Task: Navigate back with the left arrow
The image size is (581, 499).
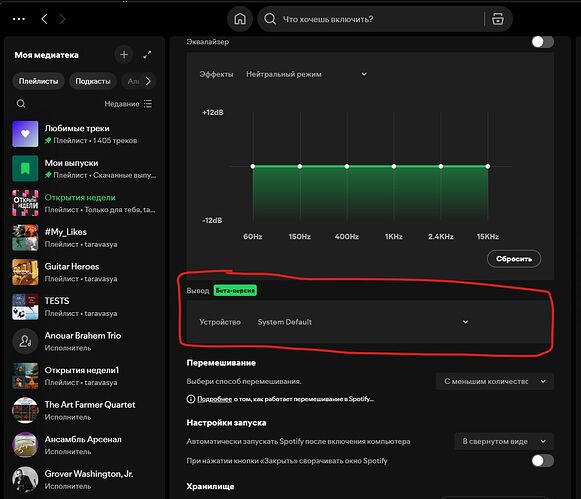Action: click(x=44, y=19)
